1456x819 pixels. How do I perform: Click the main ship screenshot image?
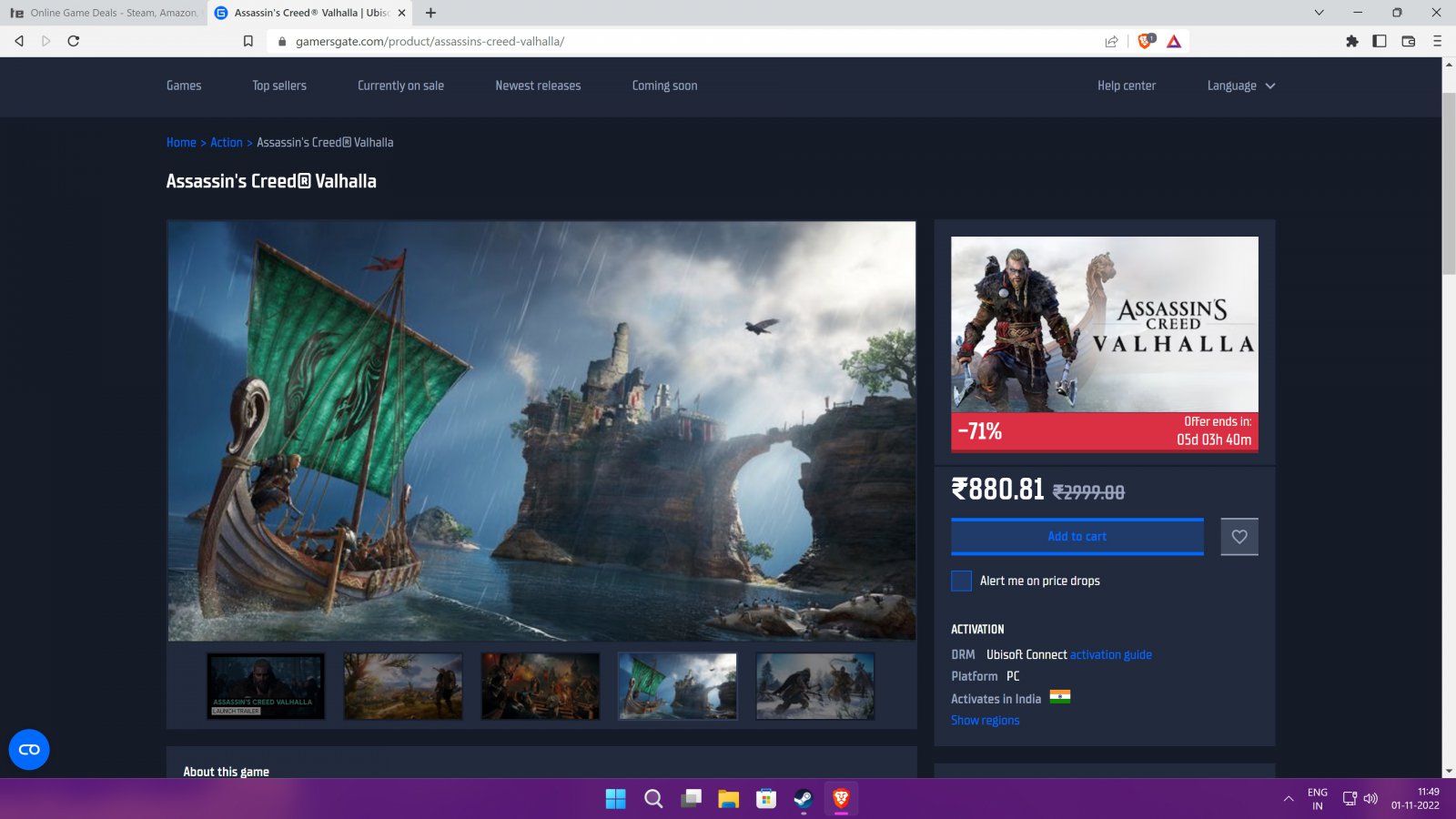click(541, 430)
